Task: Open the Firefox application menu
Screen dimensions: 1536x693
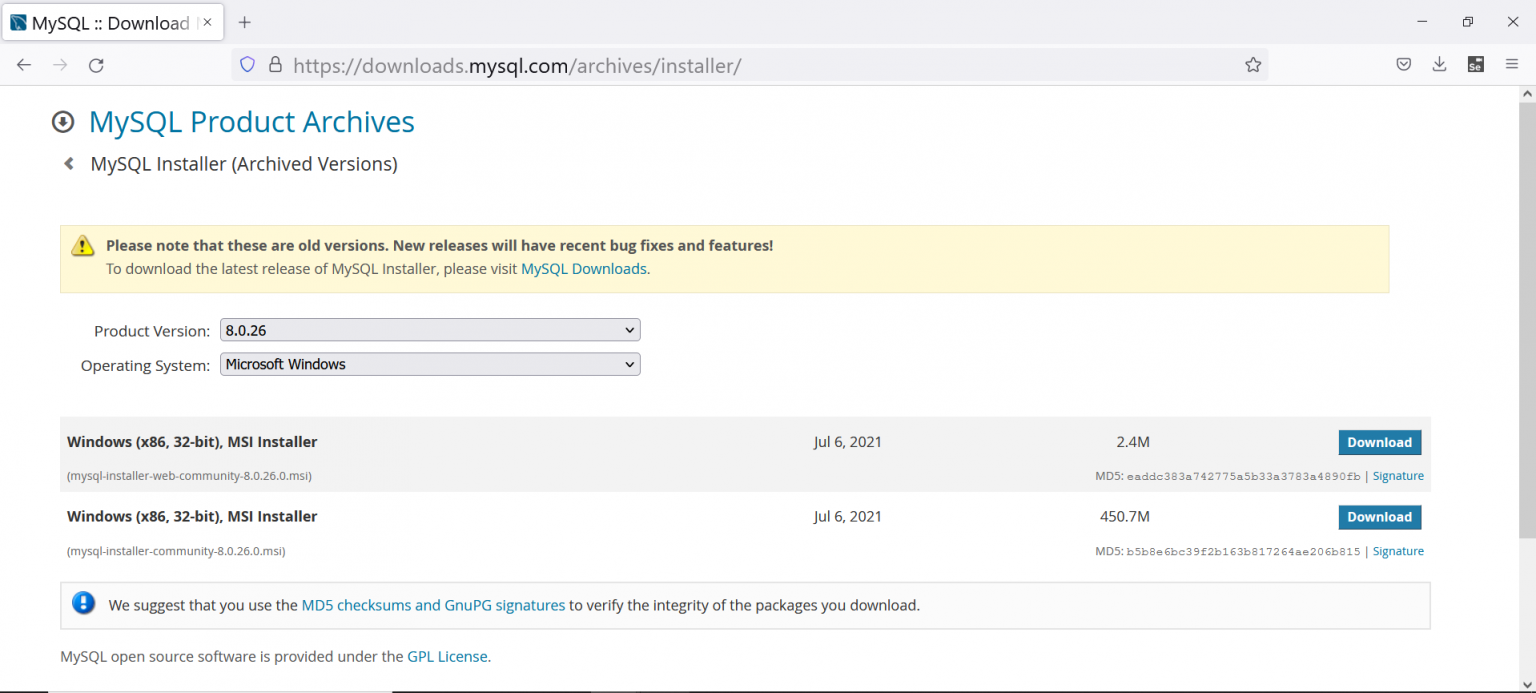Action: (x=1512, y=64)
